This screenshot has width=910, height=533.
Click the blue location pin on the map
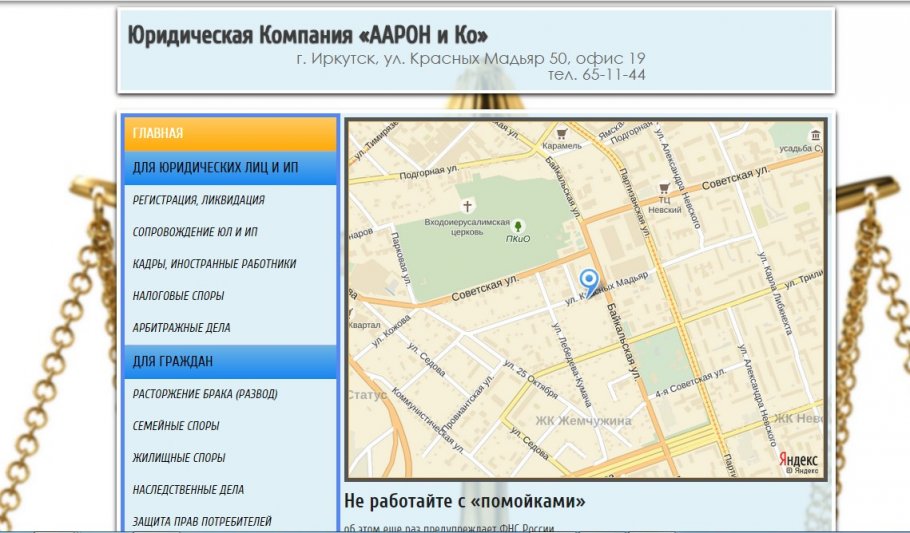coord(590,281)
